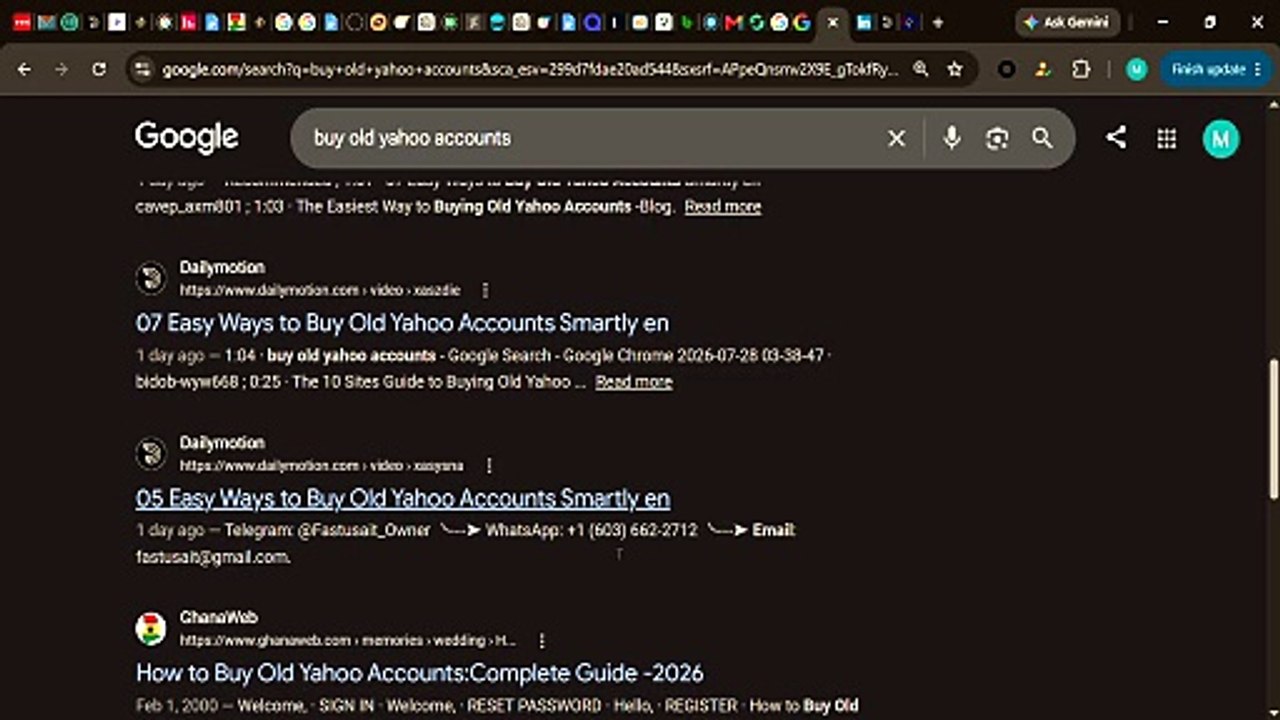Open a new browser tab
This screenshot has width=1280, height=720.
point(937,22)
